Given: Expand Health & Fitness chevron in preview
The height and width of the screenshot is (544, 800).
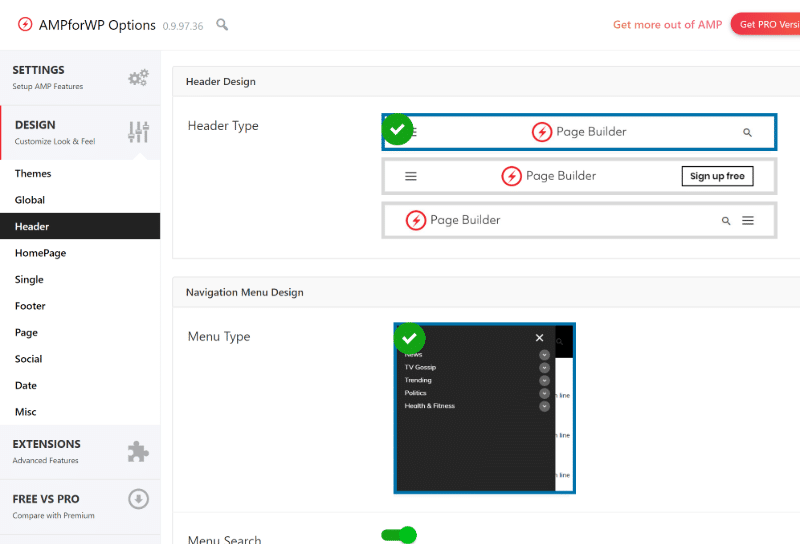Looking at the screenshot, I should tap(544, 406).
